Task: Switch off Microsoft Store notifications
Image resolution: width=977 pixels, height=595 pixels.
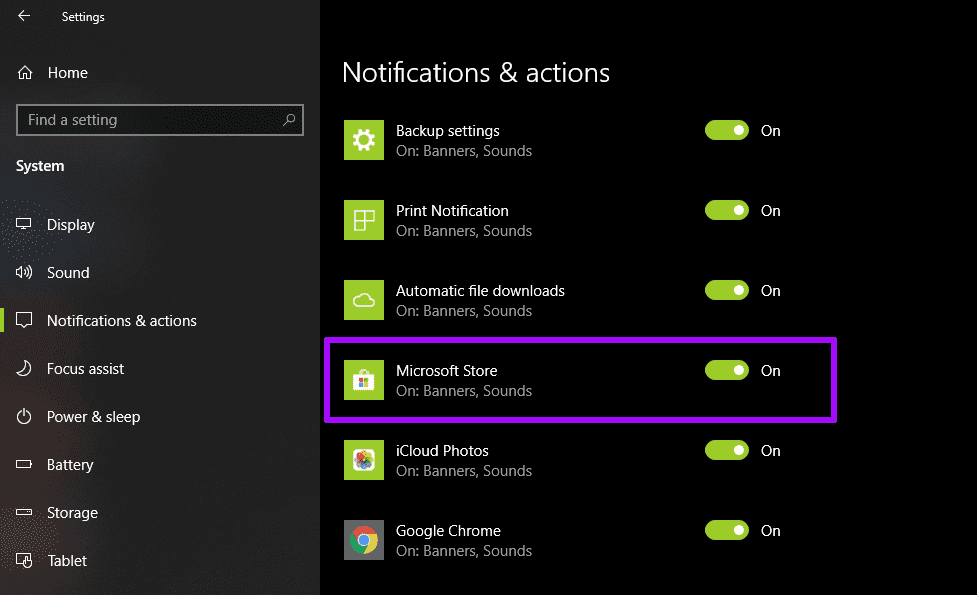Action: click(x=727, y=370)
